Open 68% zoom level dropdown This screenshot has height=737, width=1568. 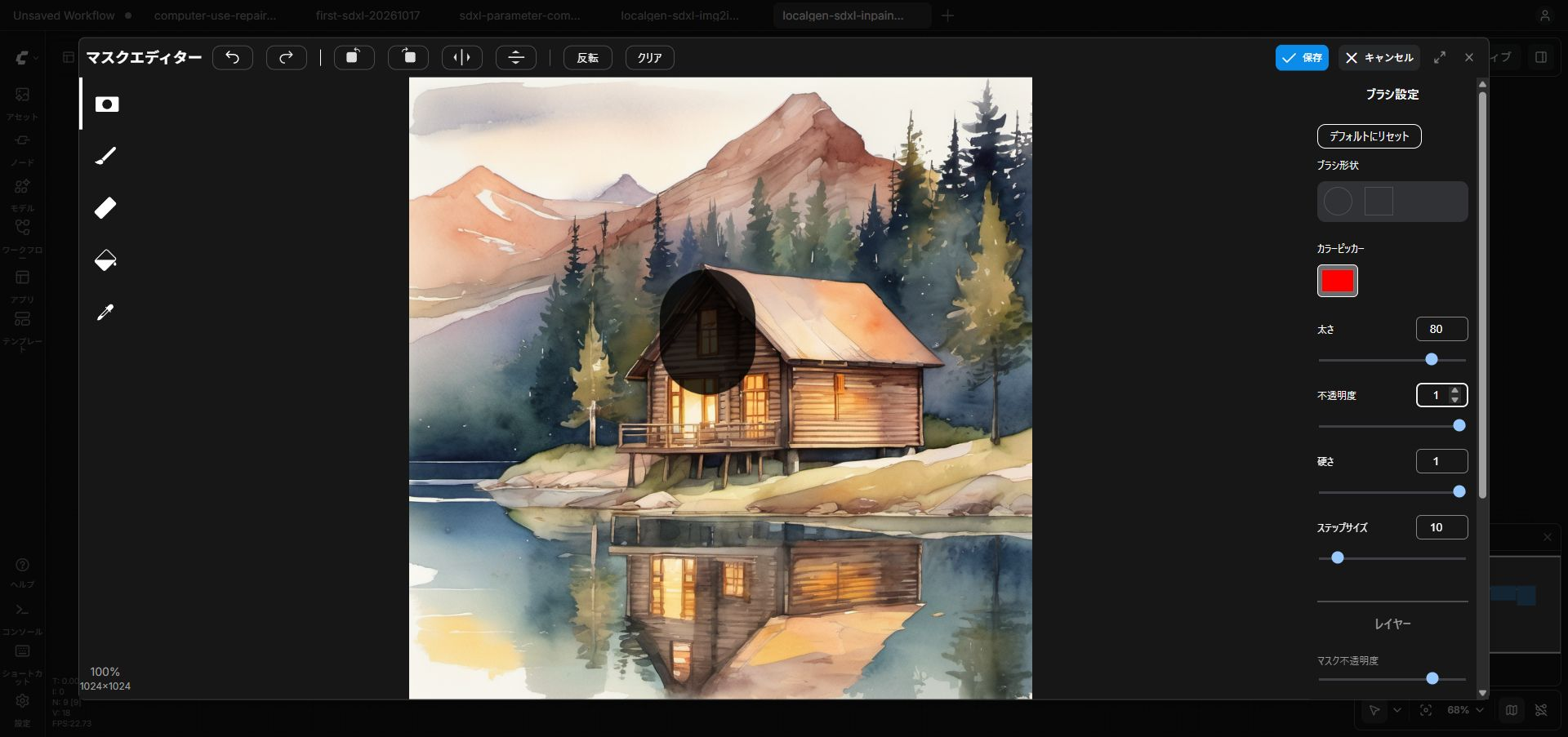tap(1465, 710)
